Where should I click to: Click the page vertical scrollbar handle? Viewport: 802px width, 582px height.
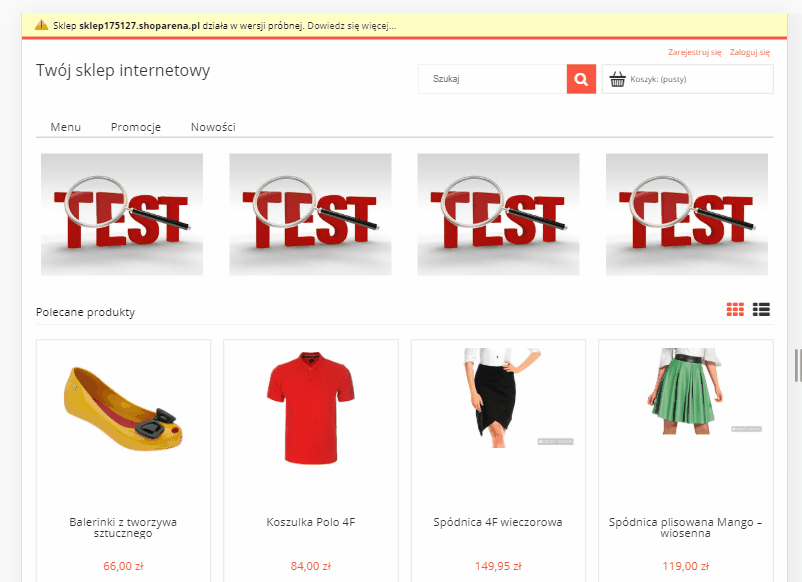pyautogui.click(x=797, y=365)
